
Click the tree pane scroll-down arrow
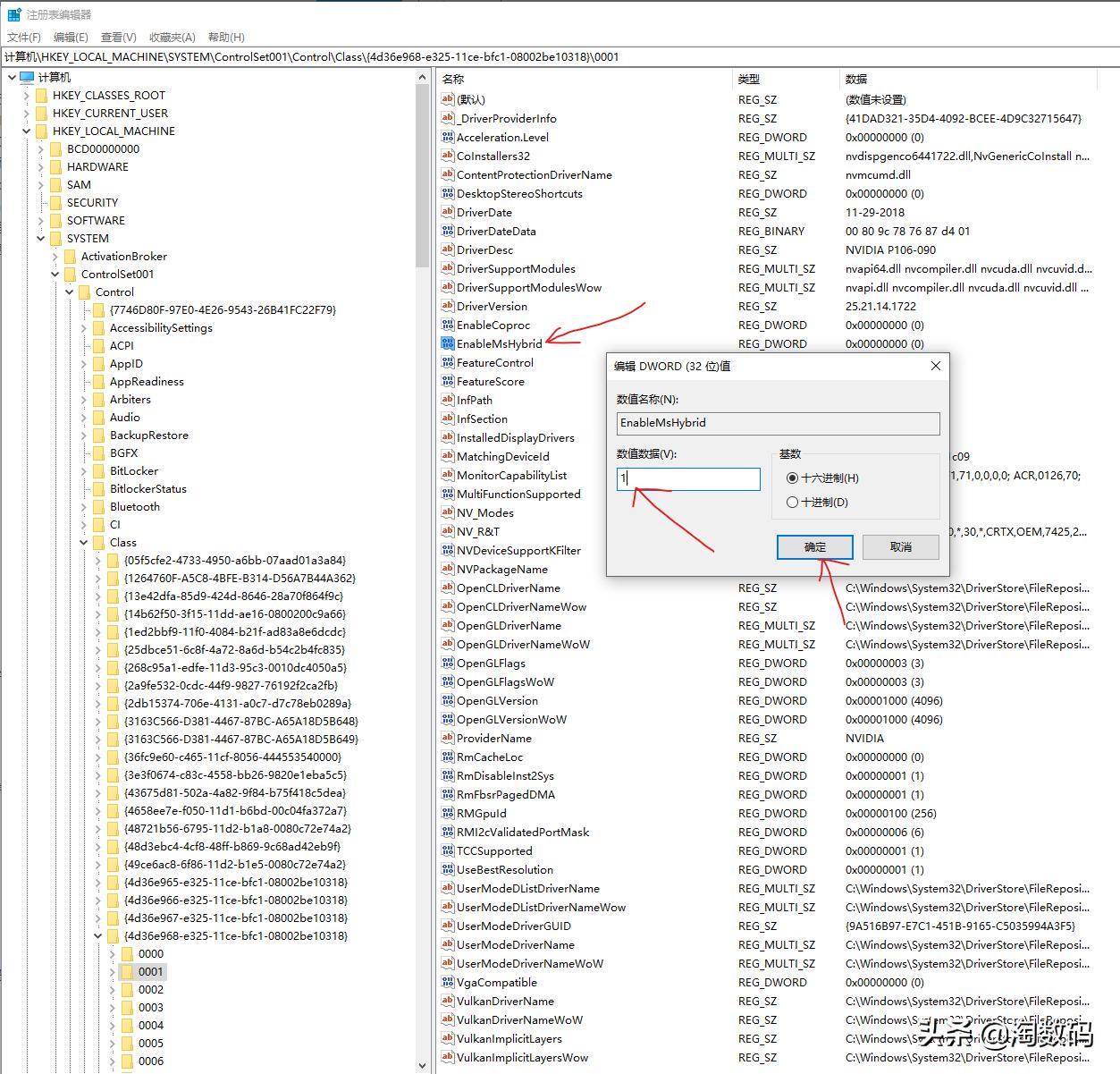(423, 1065)
